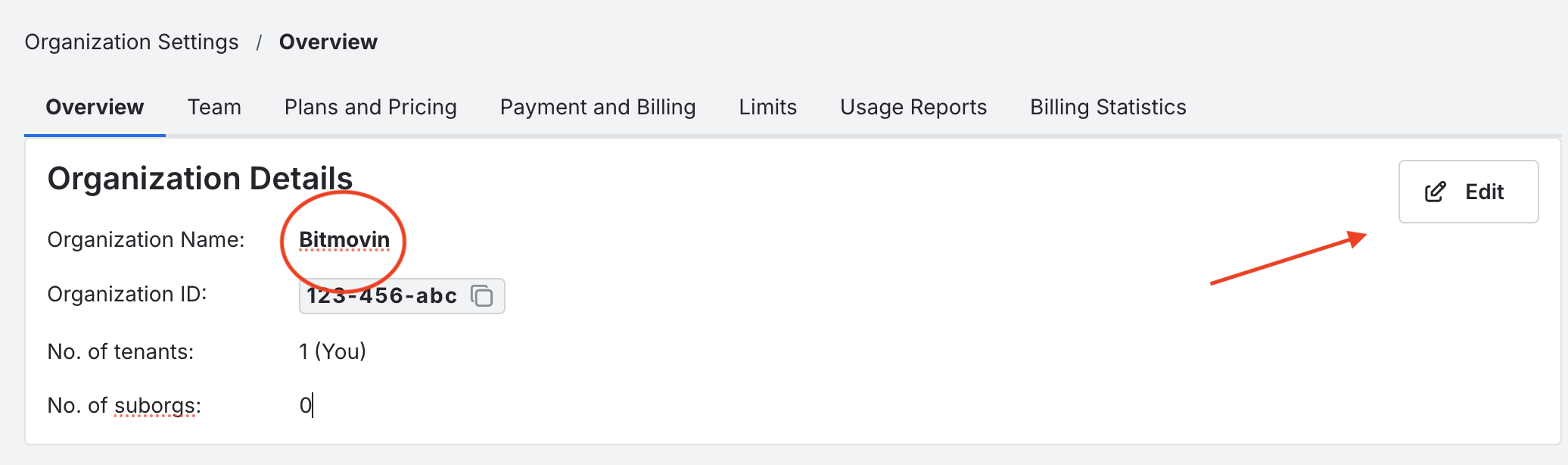The width and height of the screenshot is (1568, 465).
Task: Click the Overview breadcrumb item
Action: click(328, 42)
